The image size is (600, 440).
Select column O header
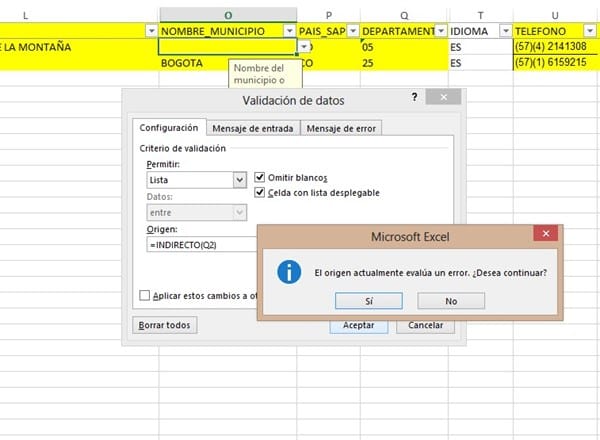coord(228,11)
